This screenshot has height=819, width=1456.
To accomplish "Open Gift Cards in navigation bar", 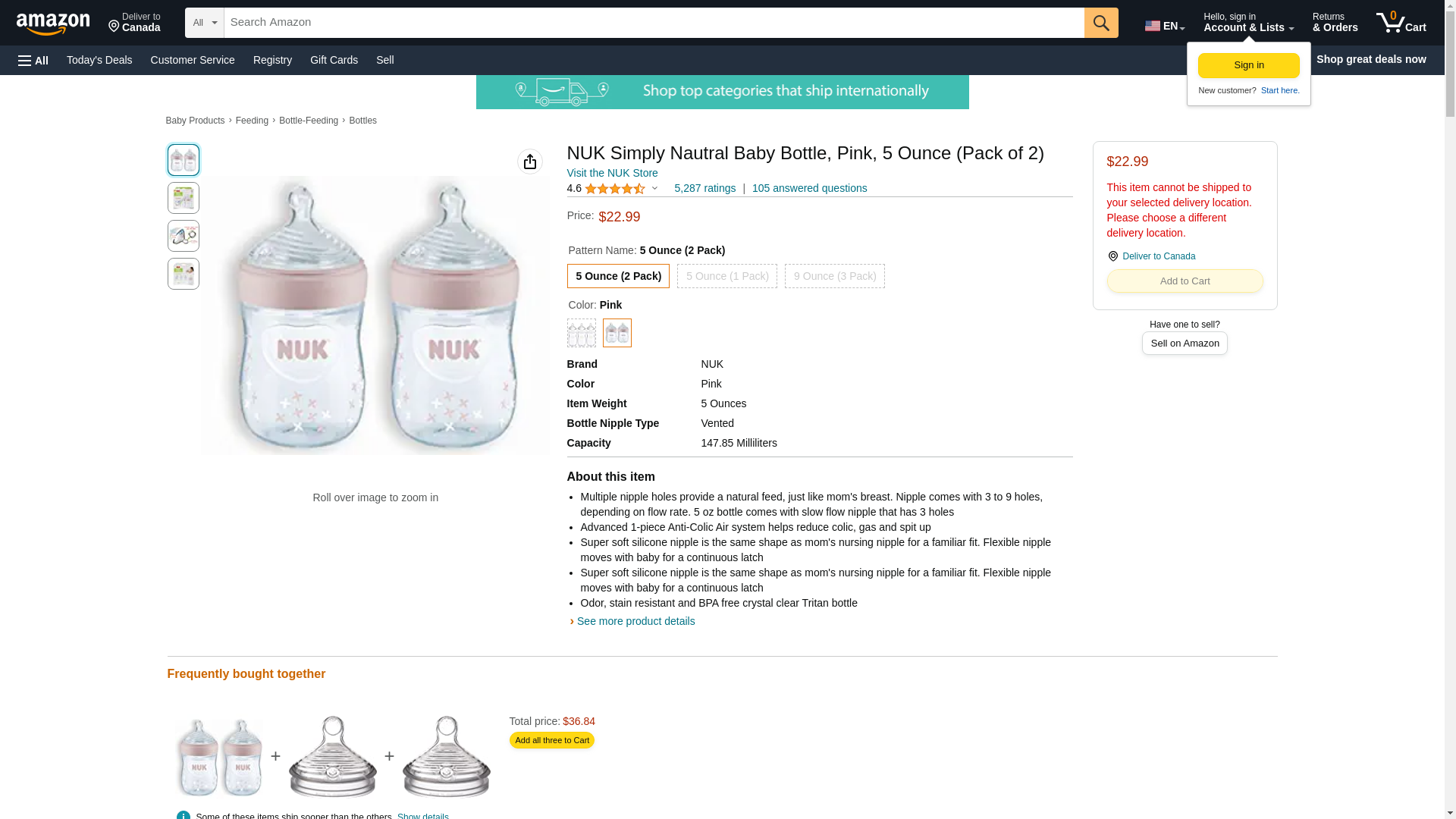I will pos(334,60).
